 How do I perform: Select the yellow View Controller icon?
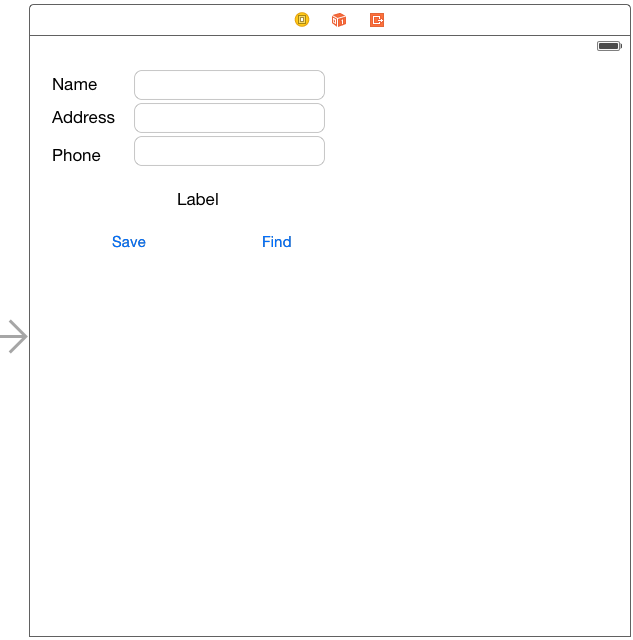coord(302,20)
